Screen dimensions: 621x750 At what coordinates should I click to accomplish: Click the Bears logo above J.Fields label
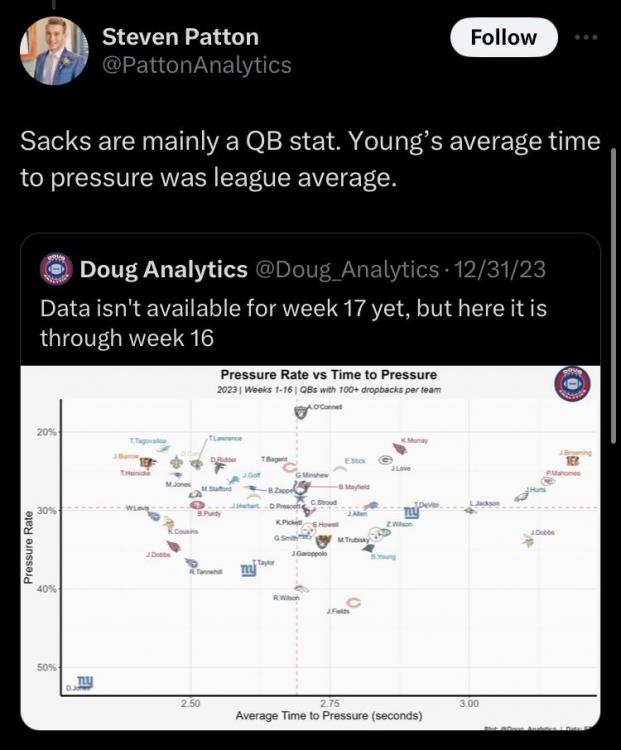tap(352, 601)
